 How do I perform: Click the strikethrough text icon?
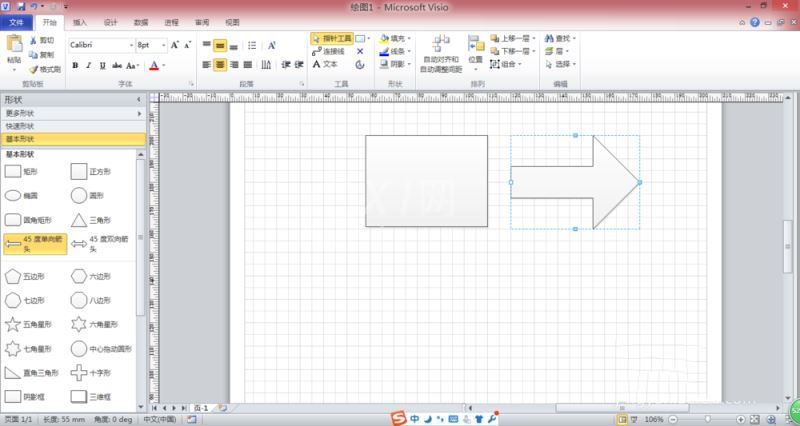(117, 65)
